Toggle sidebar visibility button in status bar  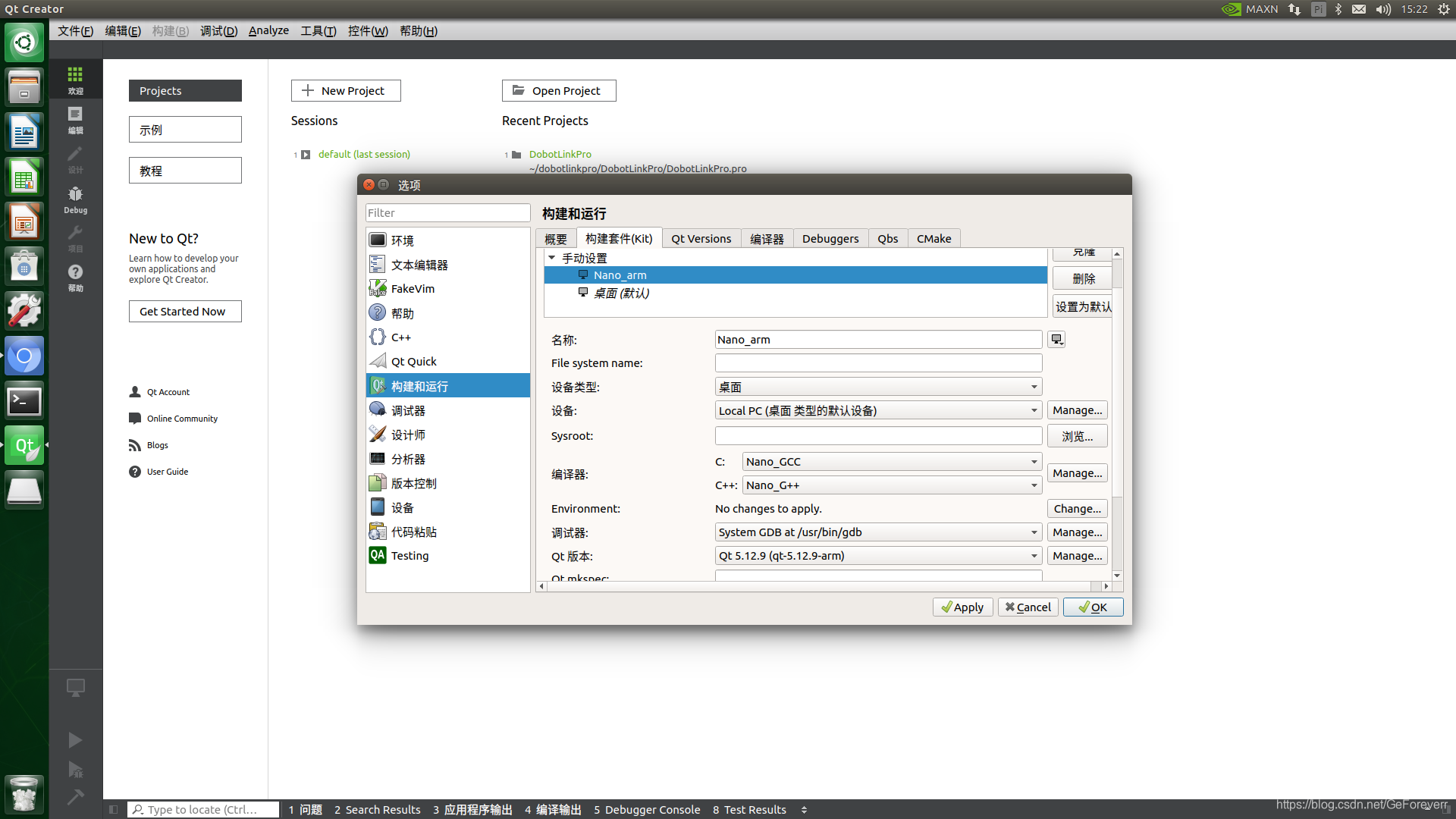pos(113,809)
